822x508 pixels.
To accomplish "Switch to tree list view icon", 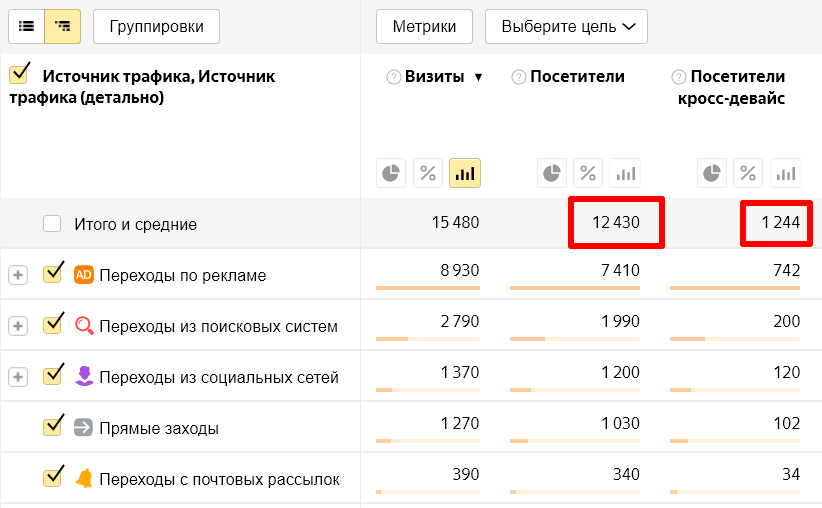I will pyautogui.click(x=63, y=27).
